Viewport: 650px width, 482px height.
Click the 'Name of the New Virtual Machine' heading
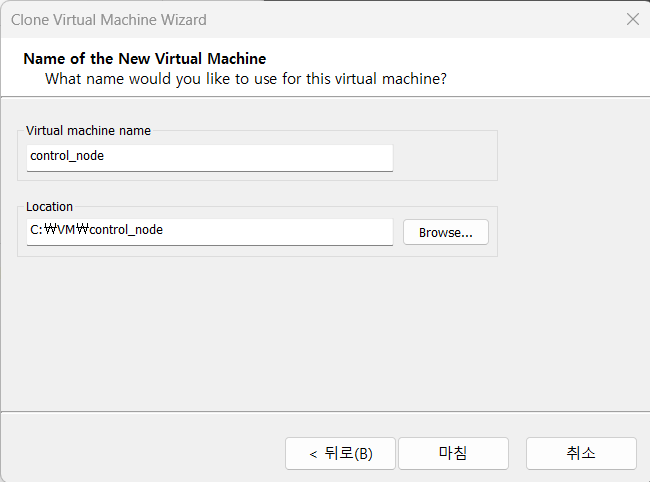145,59
